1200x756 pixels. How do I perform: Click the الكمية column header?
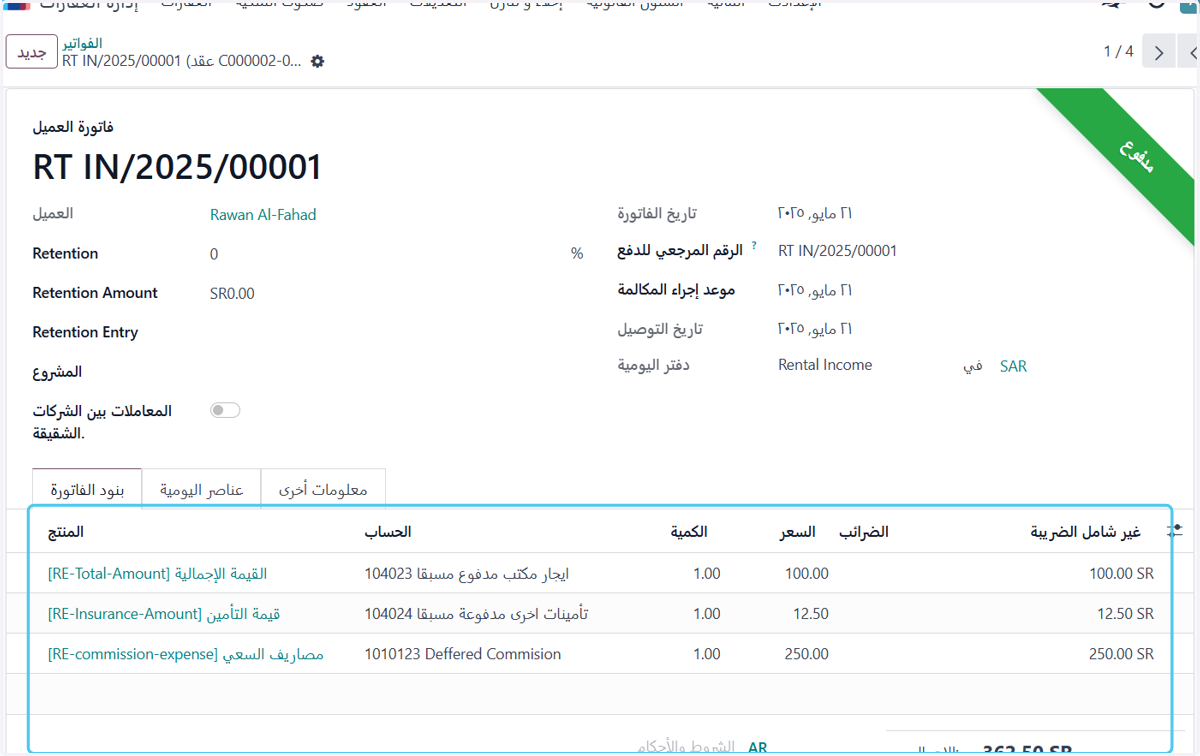coord(689,532)
